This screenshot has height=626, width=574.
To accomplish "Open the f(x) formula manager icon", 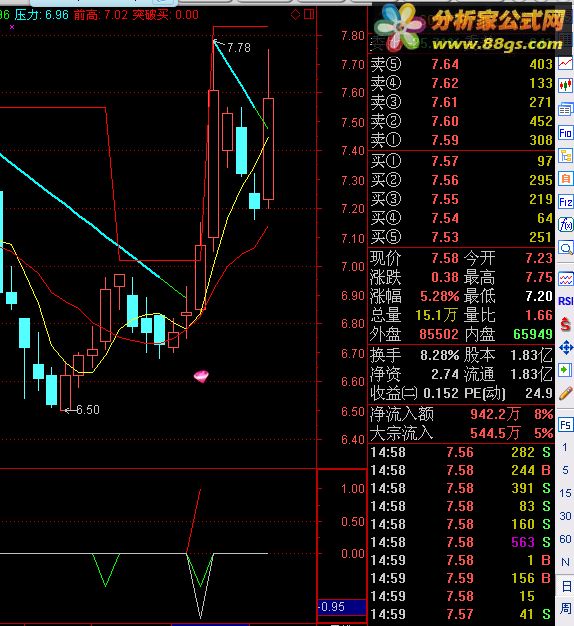I will tap(565, 225).
